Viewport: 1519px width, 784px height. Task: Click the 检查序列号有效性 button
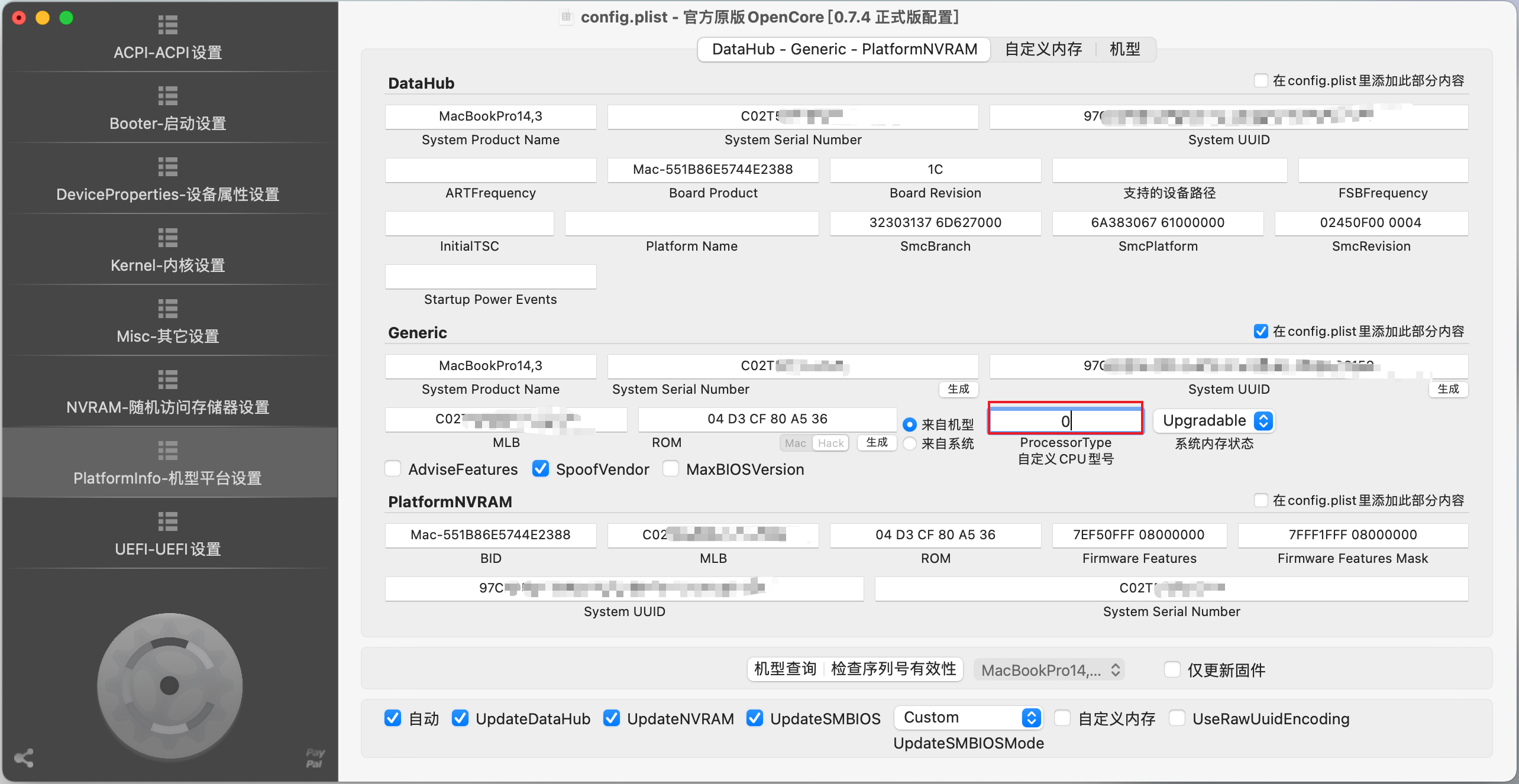coord(894,669)
